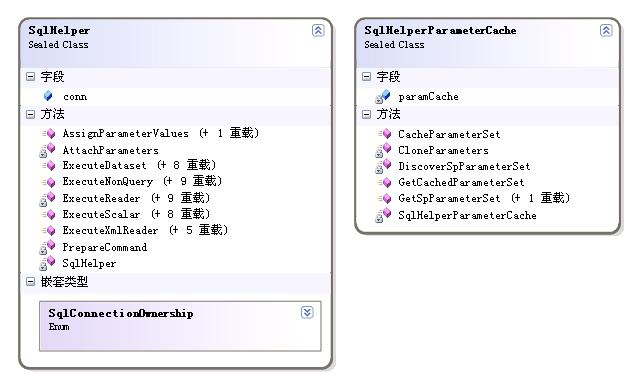
Task: Click the SqlConnectionOwnership enum title
Action: click(121, 314)
